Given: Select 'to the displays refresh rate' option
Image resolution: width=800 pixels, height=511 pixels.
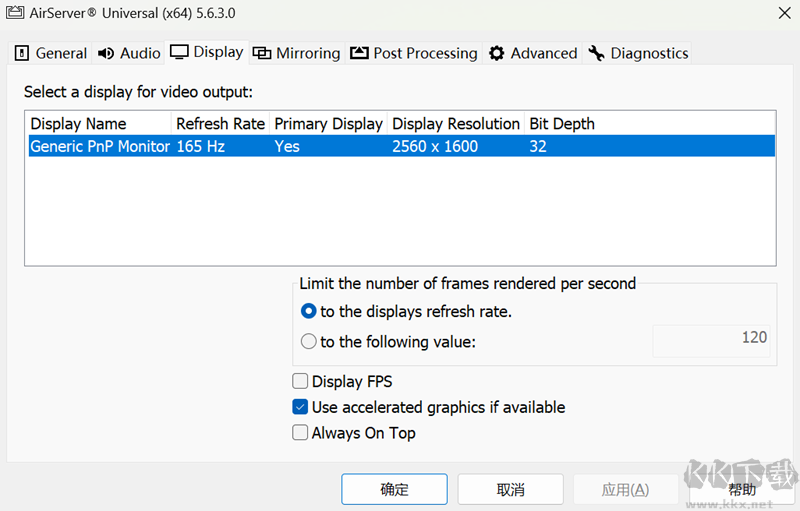Looking at the screenshot, I should [309, 312].
